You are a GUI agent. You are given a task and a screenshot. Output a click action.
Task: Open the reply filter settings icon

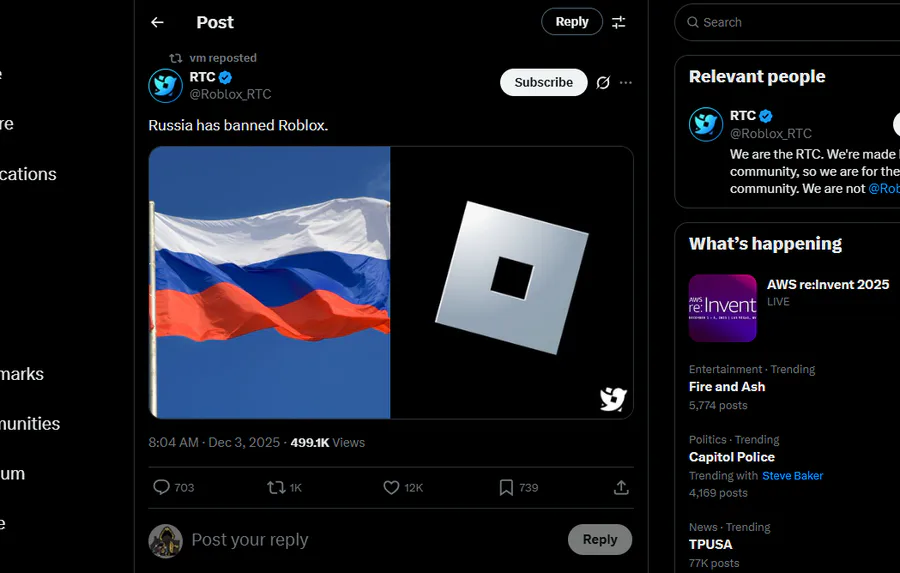click(619, 22)
